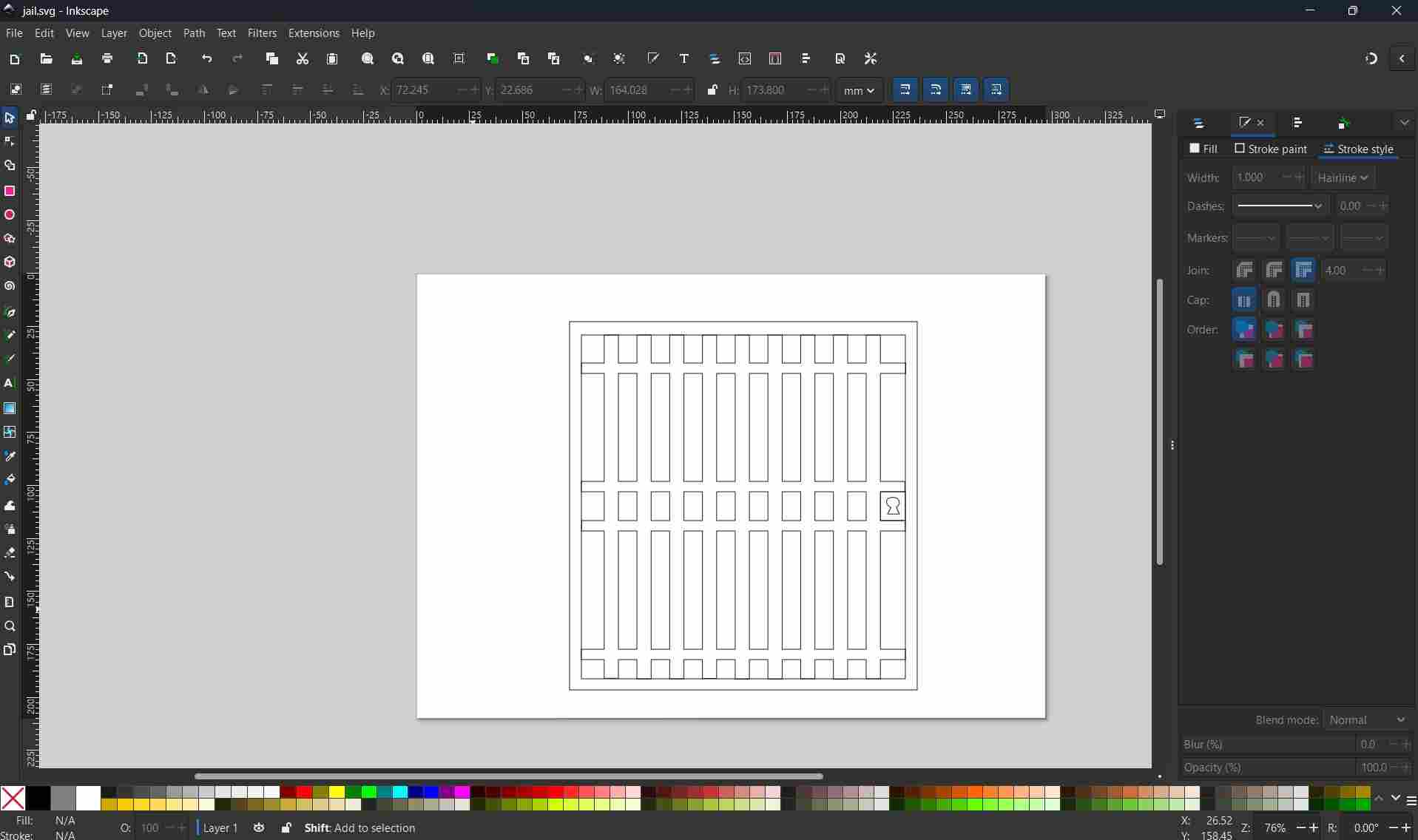Close the Fill and Stroke dialog tab

coord(1260,123)
